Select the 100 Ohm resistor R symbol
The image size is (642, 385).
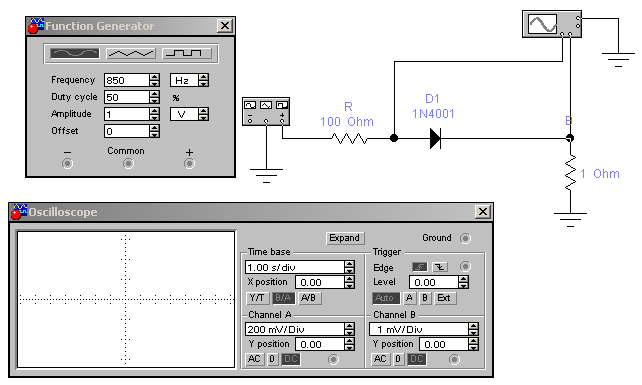tap(349, 138)
